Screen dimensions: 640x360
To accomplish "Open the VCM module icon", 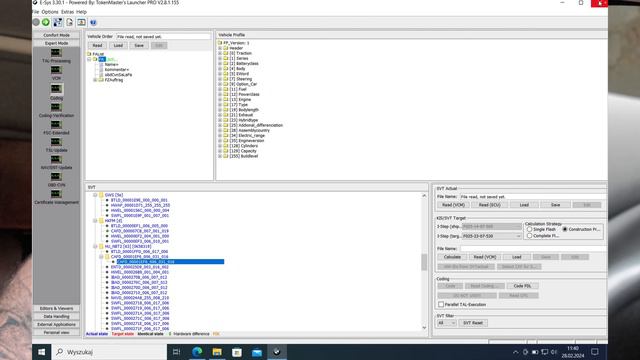I will click(56, 70).
